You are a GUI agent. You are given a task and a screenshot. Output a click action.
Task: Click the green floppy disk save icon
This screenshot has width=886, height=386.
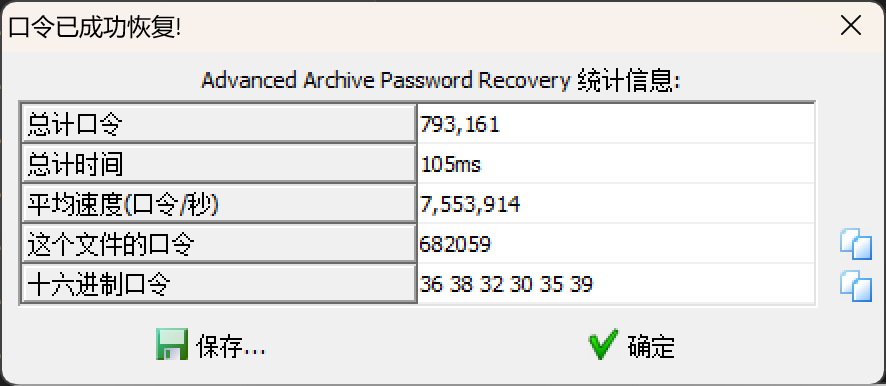tap(172, 345)
